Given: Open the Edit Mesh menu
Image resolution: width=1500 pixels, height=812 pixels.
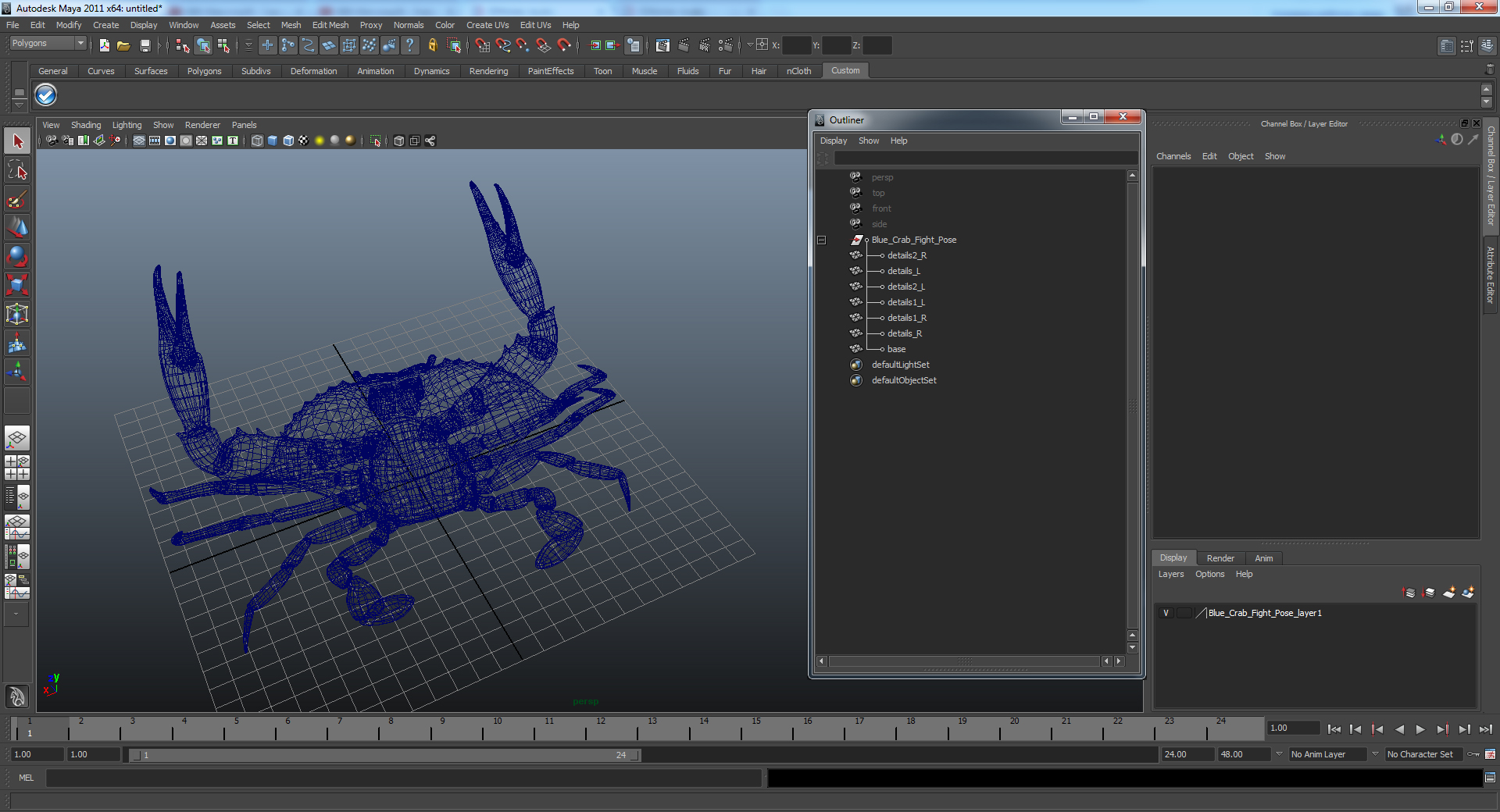Looking at the screenshot, I should click(330, 25).
